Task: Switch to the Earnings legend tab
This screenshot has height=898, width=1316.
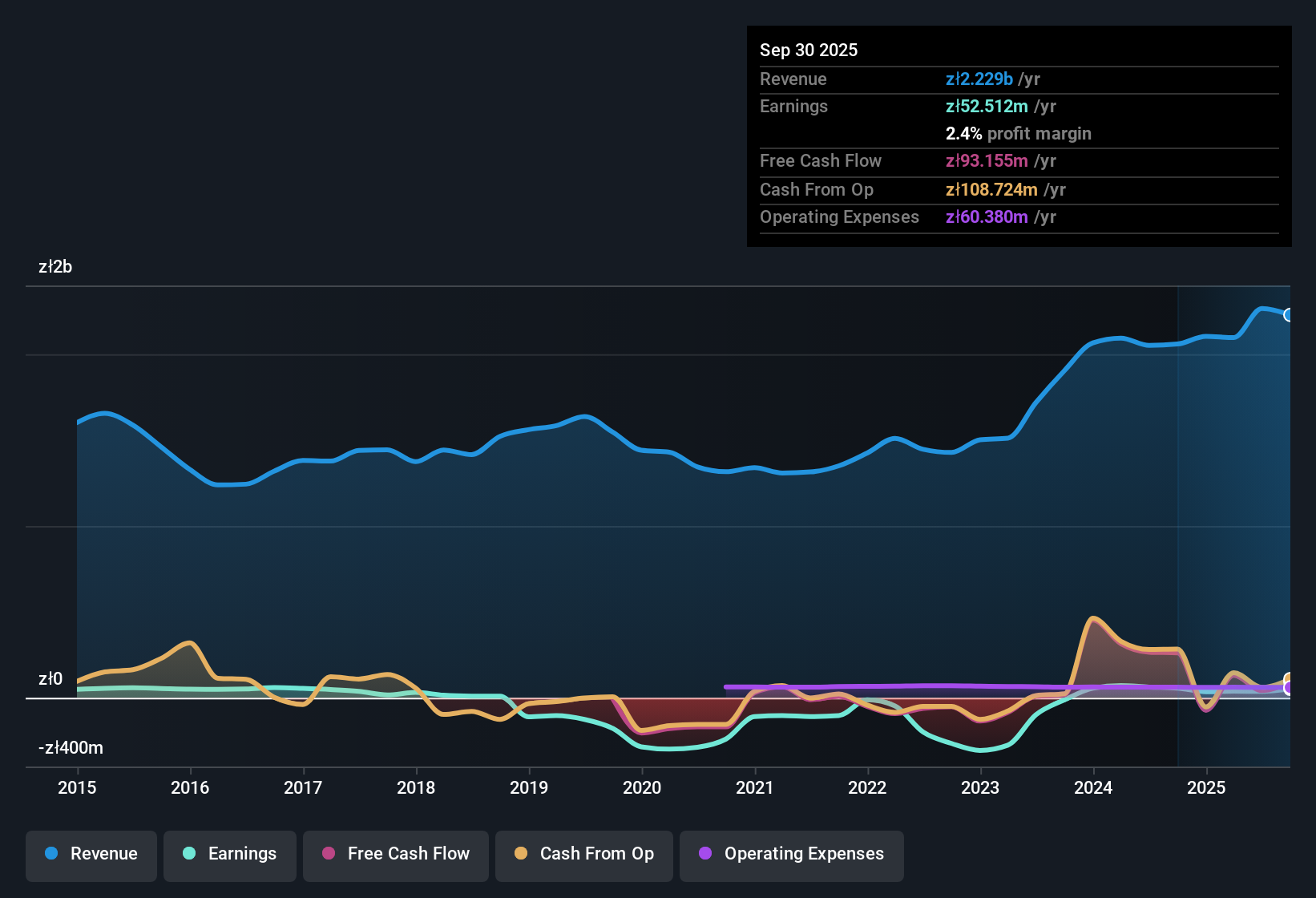Action: tap(229, 854)
